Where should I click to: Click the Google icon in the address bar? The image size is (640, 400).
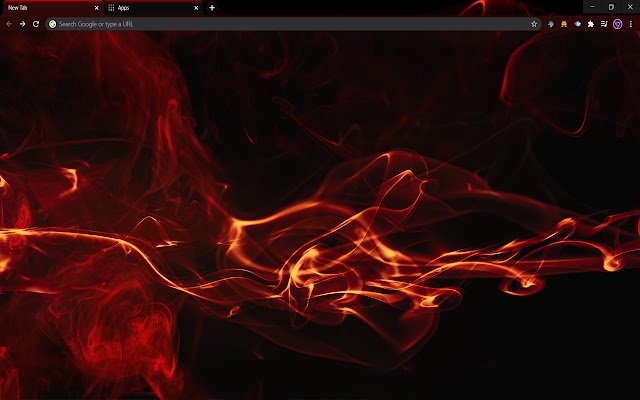point(52,24)
